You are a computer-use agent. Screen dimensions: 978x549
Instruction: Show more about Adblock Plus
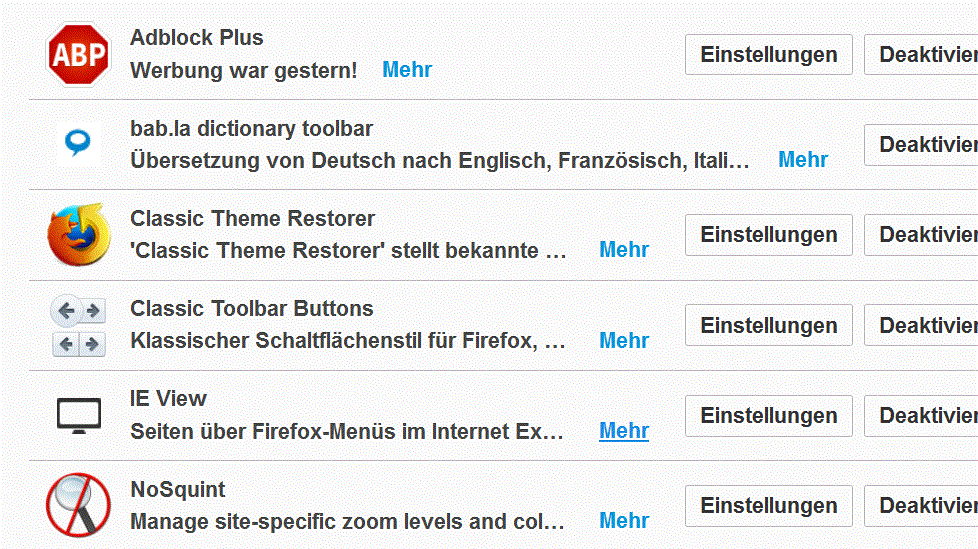[407, 70]
